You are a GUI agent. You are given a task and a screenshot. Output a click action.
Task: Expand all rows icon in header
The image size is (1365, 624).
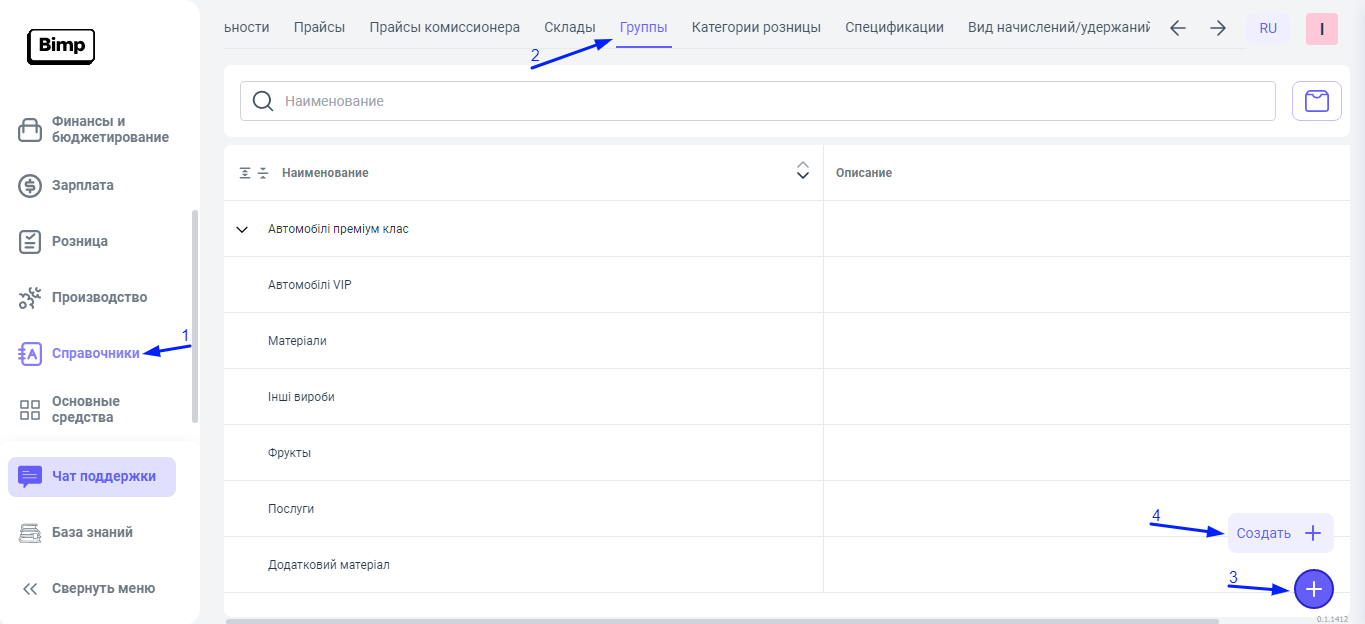click(245, 173)
